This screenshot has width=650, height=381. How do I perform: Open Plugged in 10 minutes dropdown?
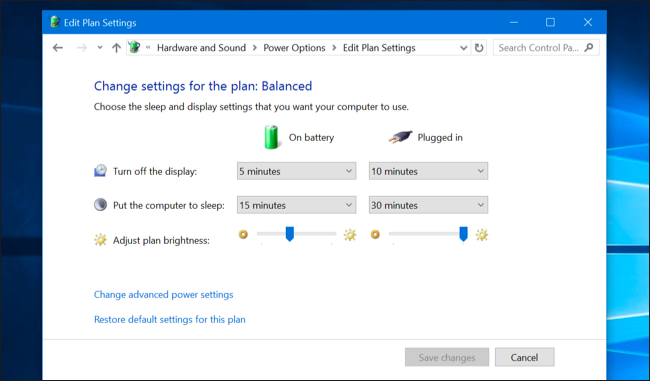(428, 171)
